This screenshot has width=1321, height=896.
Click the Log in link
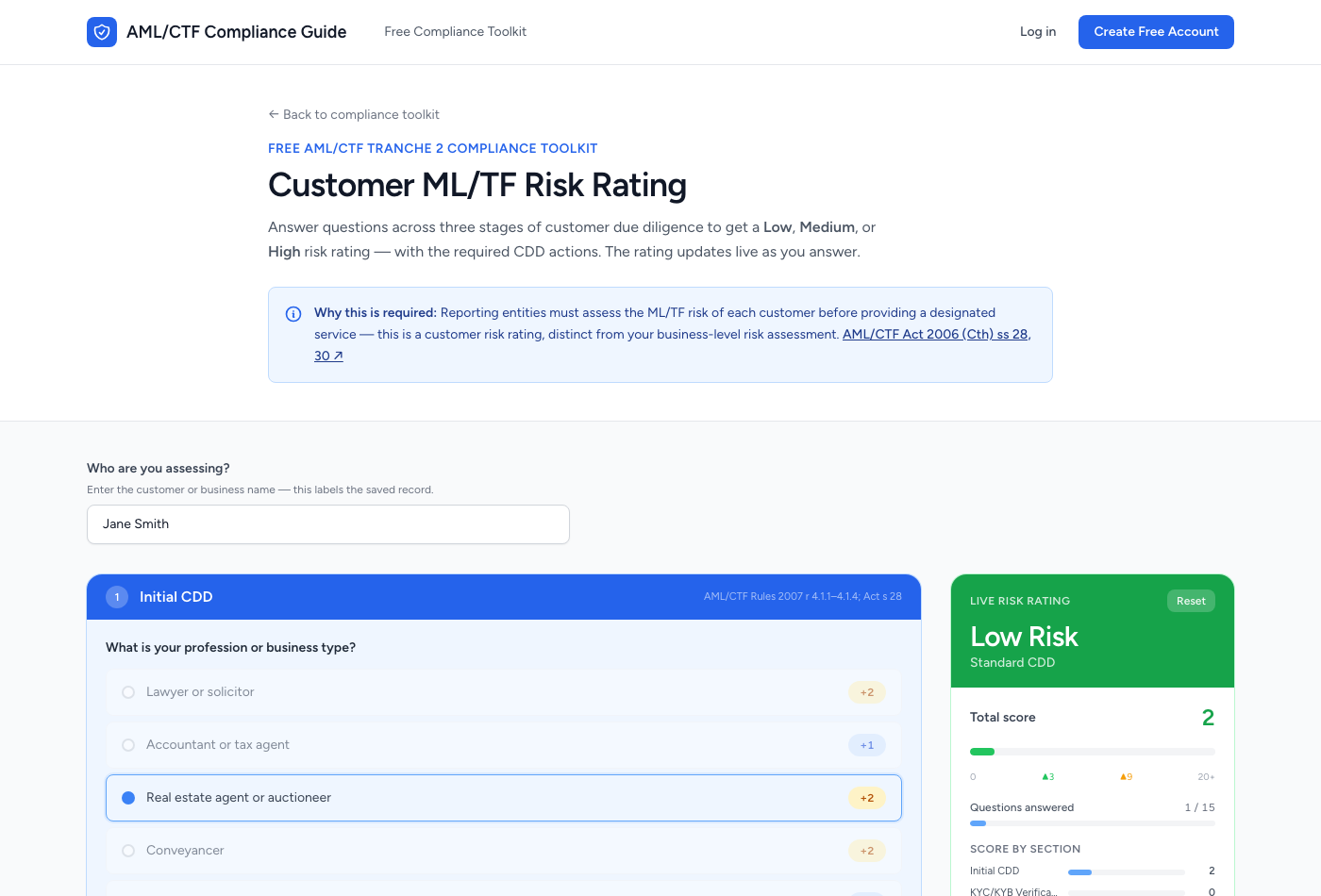pos(1038,32)
